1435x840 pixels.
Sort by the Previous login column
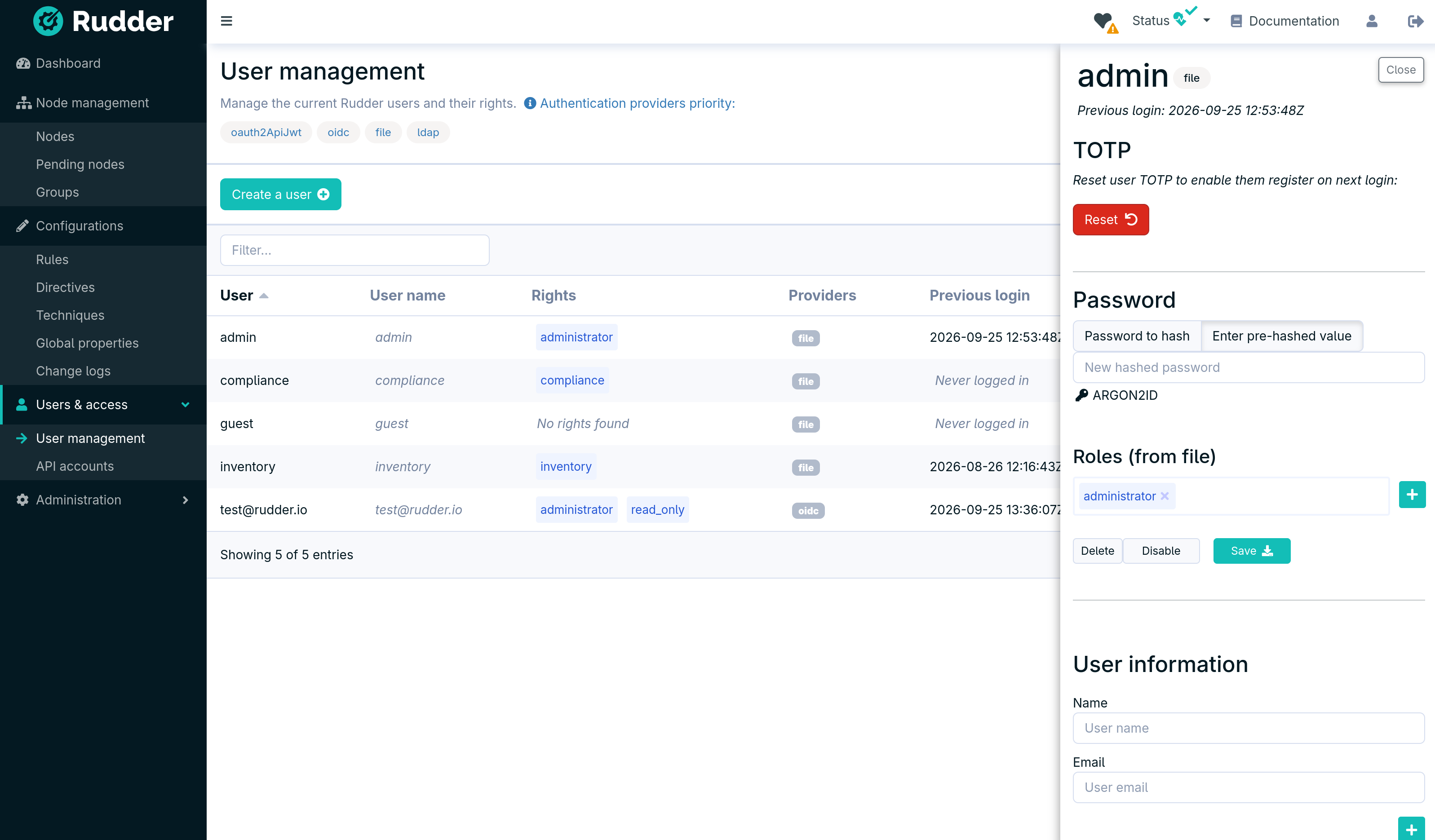979,296
